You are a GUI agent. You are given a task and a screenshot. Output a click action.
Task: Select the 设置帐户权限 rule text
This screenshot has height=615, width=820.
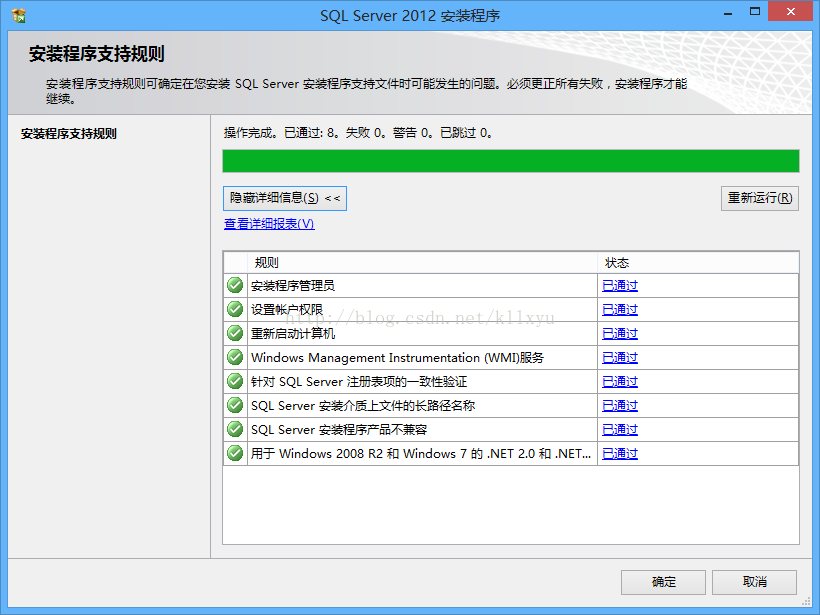pyautogui.click(x=287, y=310)
